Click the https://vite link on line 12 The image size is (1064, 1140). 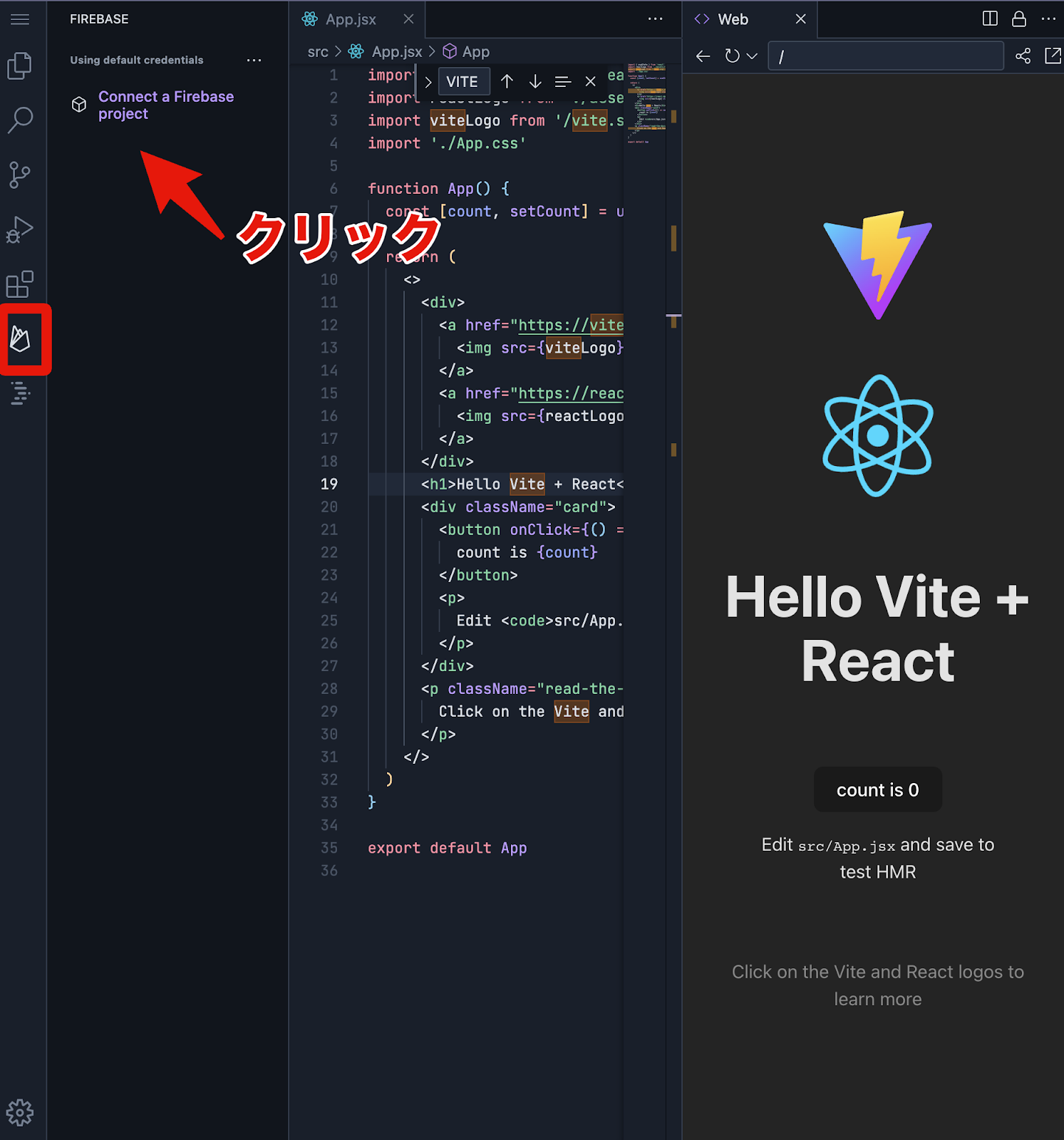click(571, 326)
